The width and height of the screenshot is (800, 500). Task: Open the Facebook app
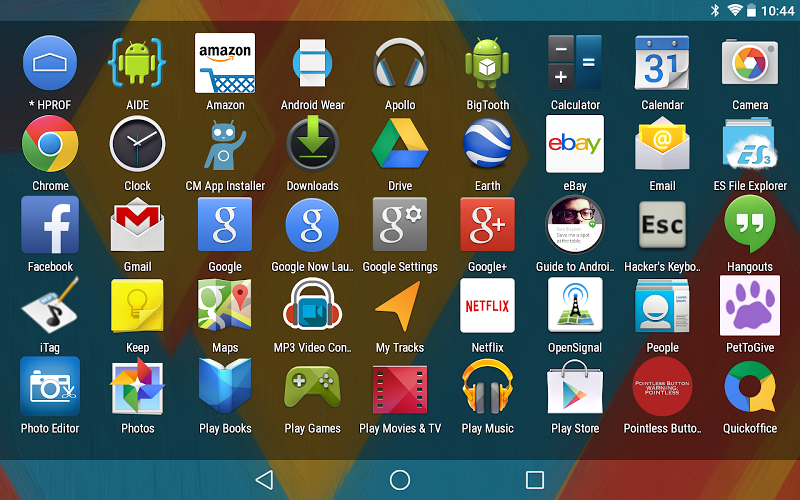(50, 224)
